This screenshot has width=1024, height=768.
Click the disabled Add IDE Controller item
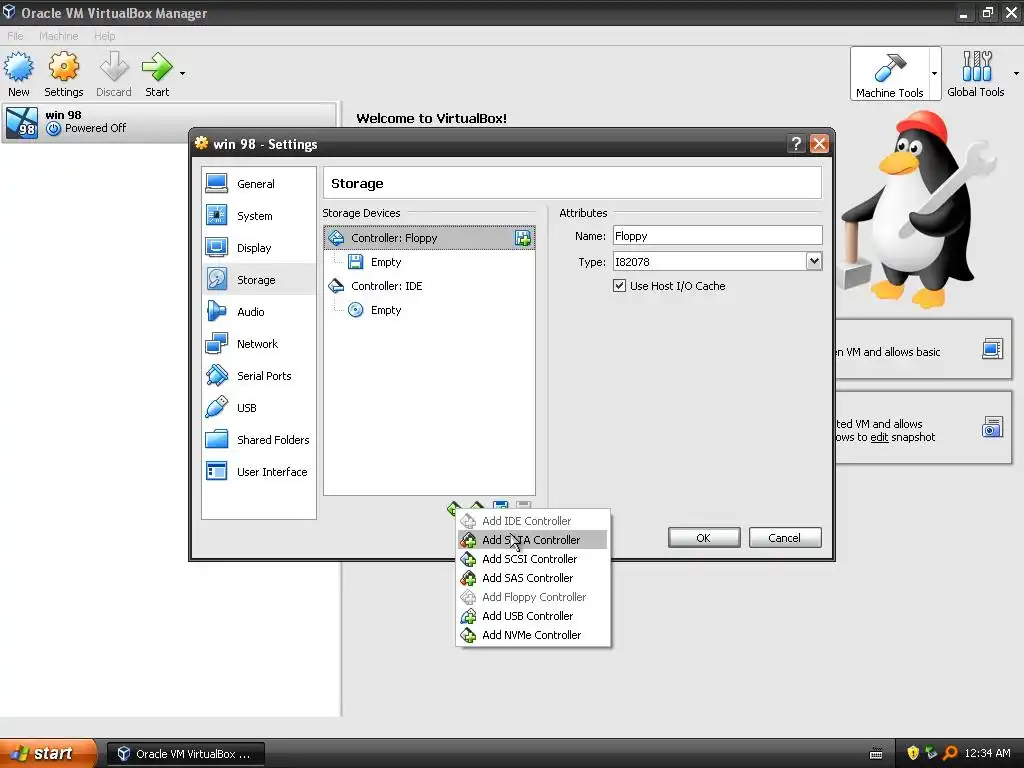tap(533, 521)
